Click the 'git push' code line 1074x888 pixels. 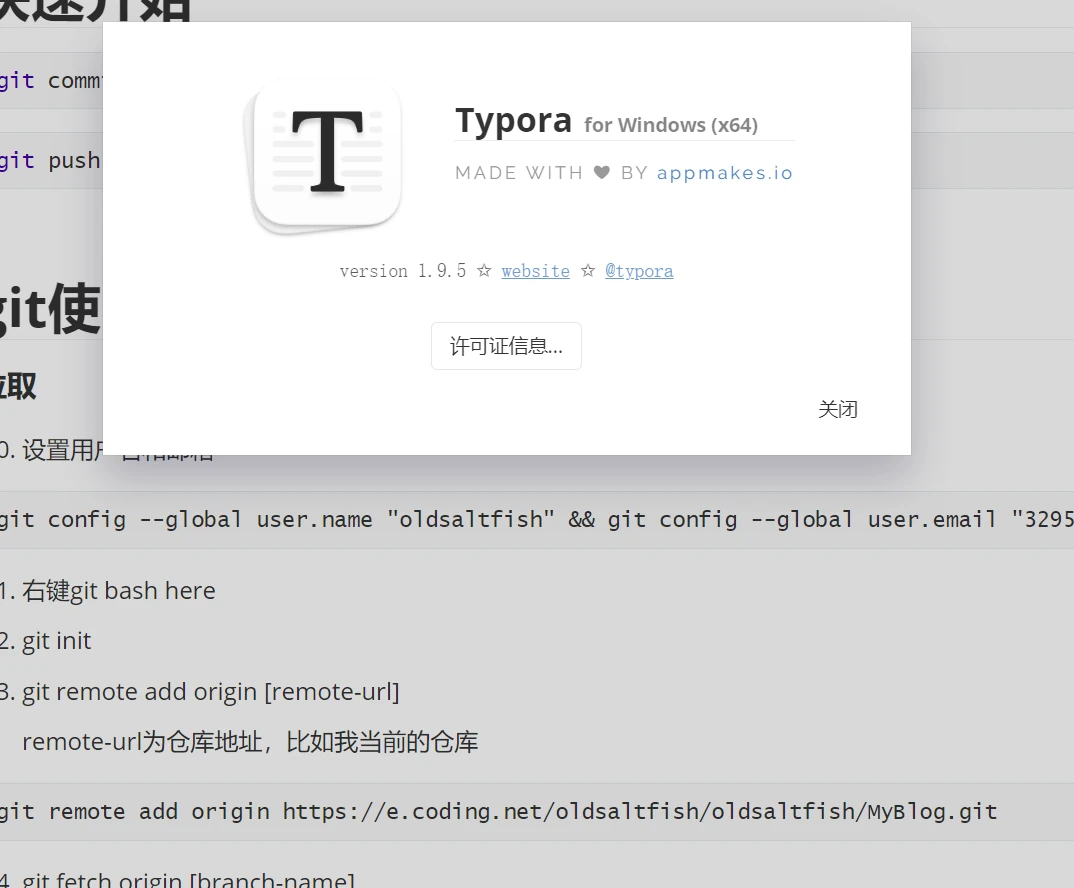point(51,160)
